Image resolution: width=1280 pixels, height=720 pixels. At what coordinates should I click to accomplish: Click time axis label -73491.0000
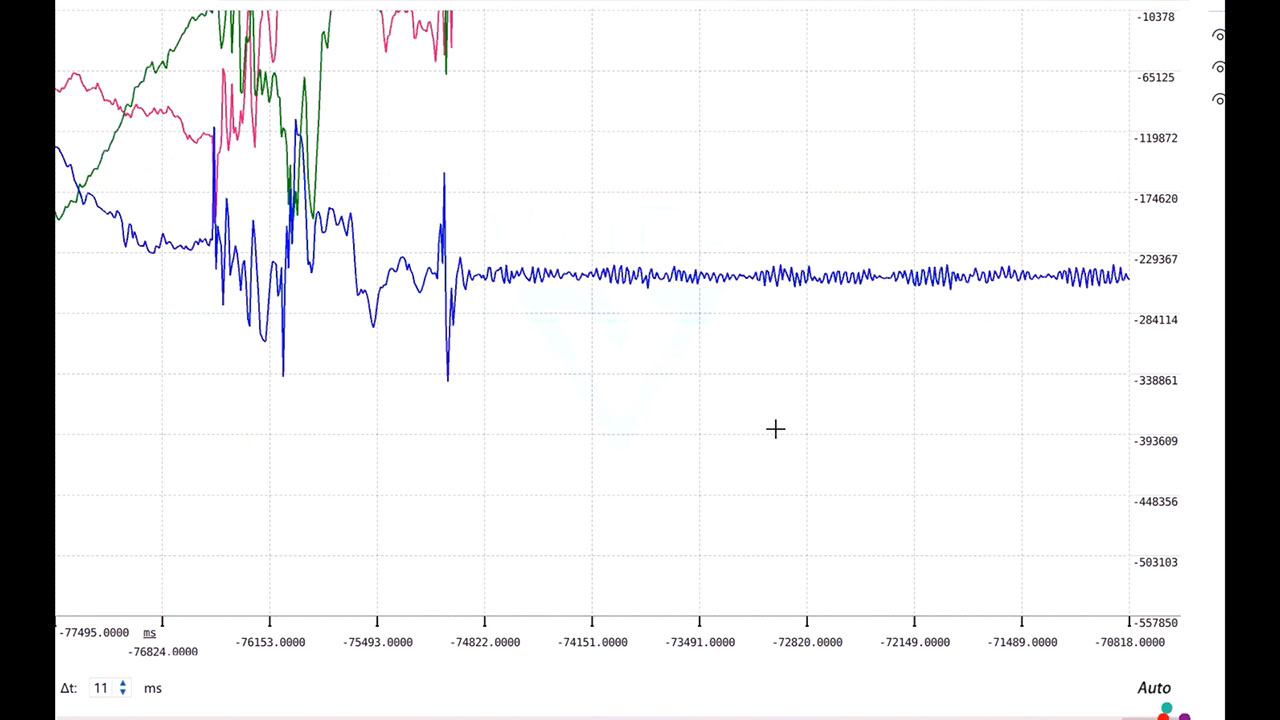[x=700, y=642]
